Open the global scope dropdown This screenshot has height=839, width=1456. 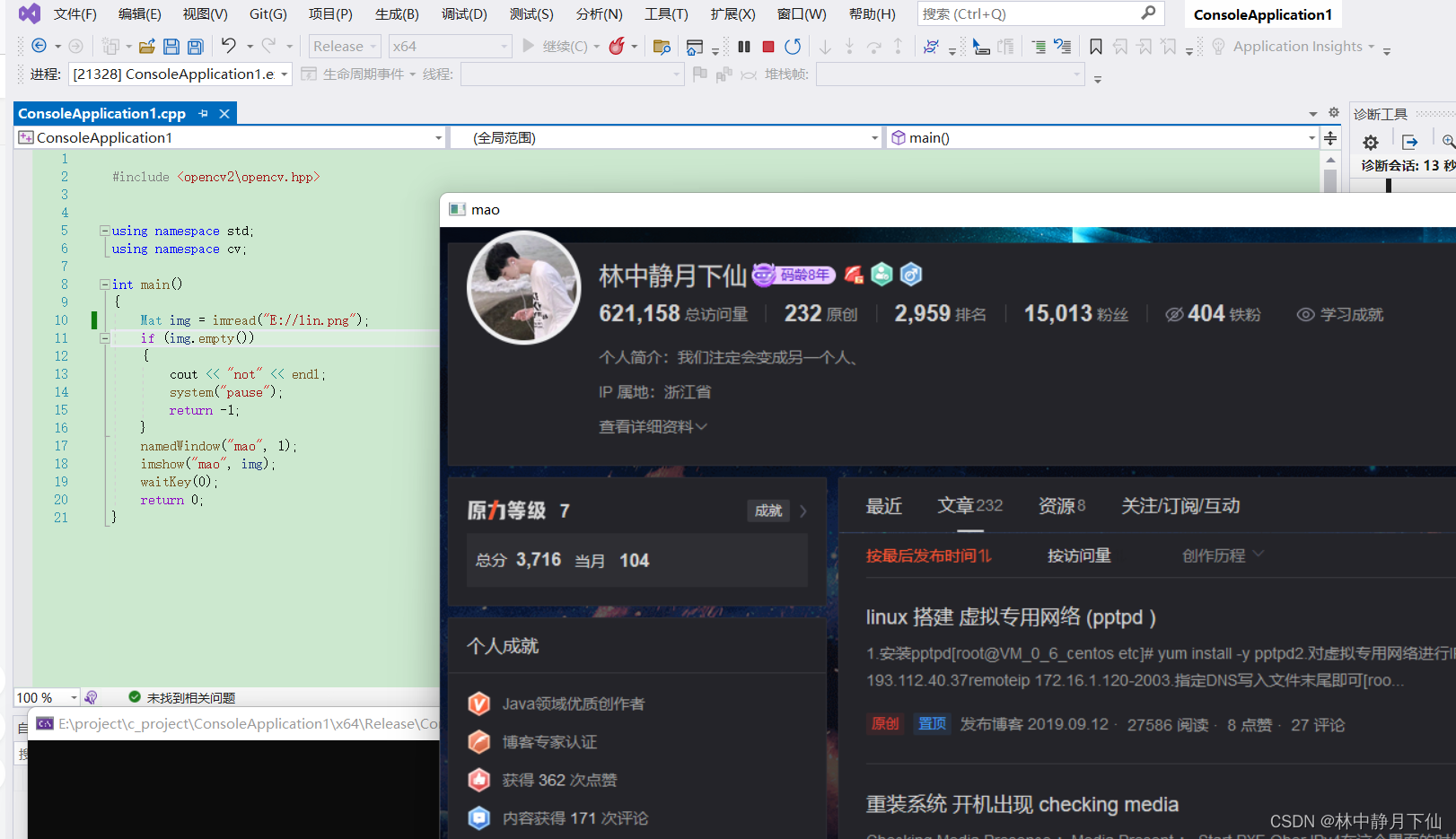tap(666, 137)
